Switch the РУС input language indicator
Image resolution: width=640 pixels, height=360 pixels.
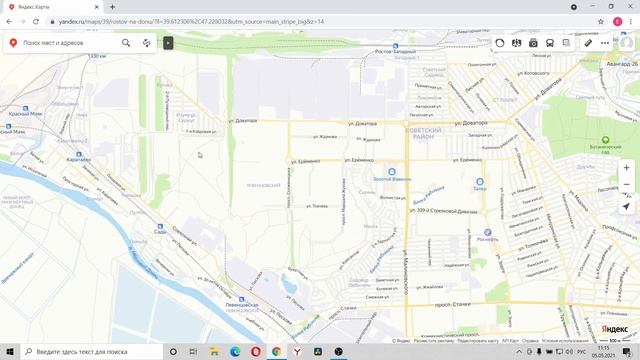(582, 351)
